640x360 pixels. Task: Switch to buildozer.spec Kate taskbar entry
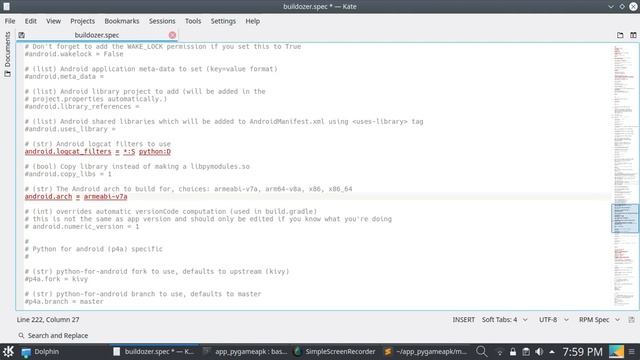pyautogui.click(x=154, y=351)
